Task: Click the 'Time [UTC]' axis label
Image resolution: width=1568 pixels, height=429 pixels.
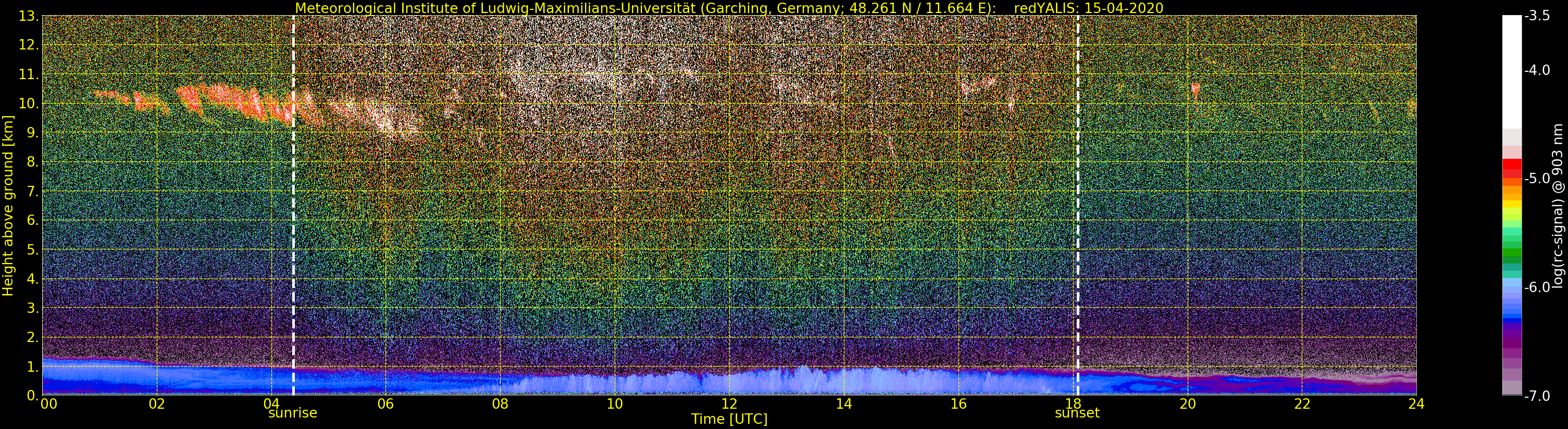Action: [729, 419]
